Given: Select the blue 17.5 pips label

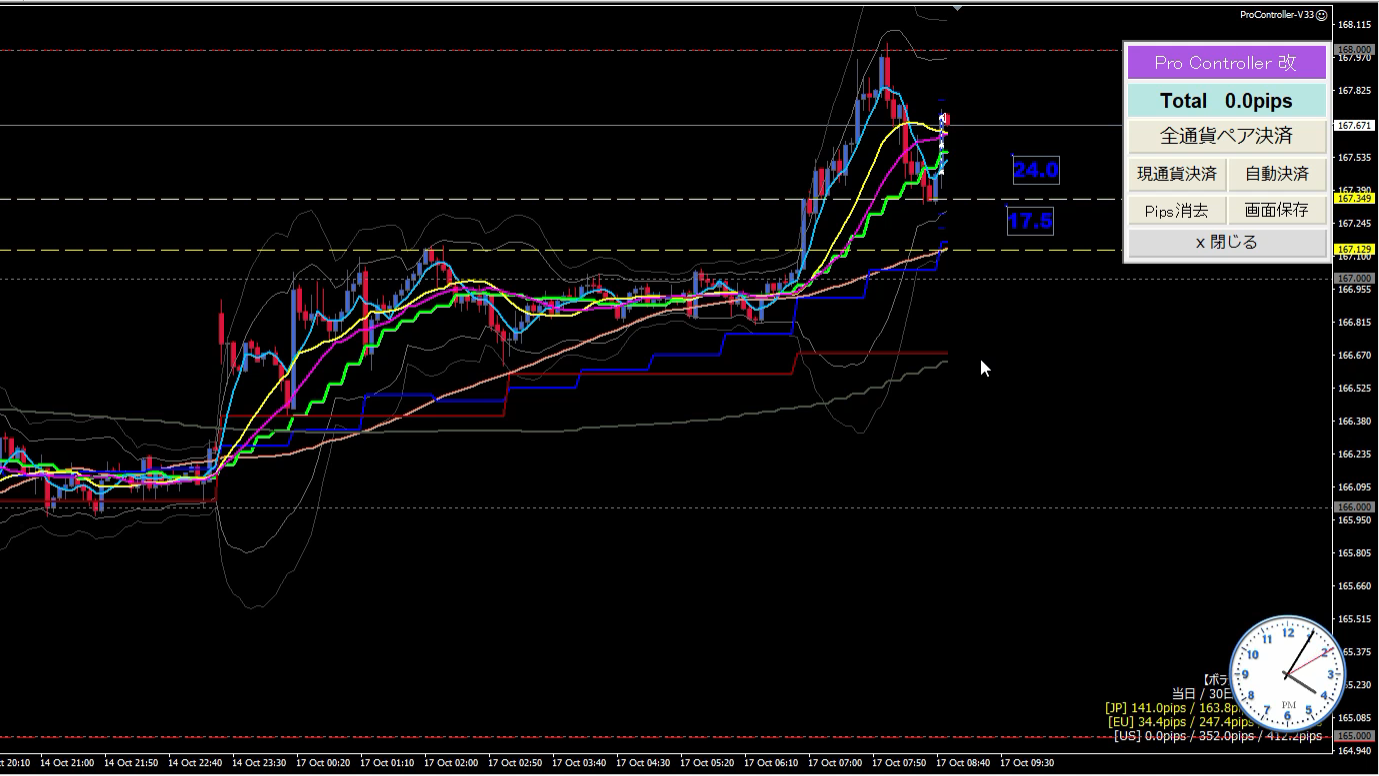Looking at the screenshot, I should click(x=1030, y=221).
